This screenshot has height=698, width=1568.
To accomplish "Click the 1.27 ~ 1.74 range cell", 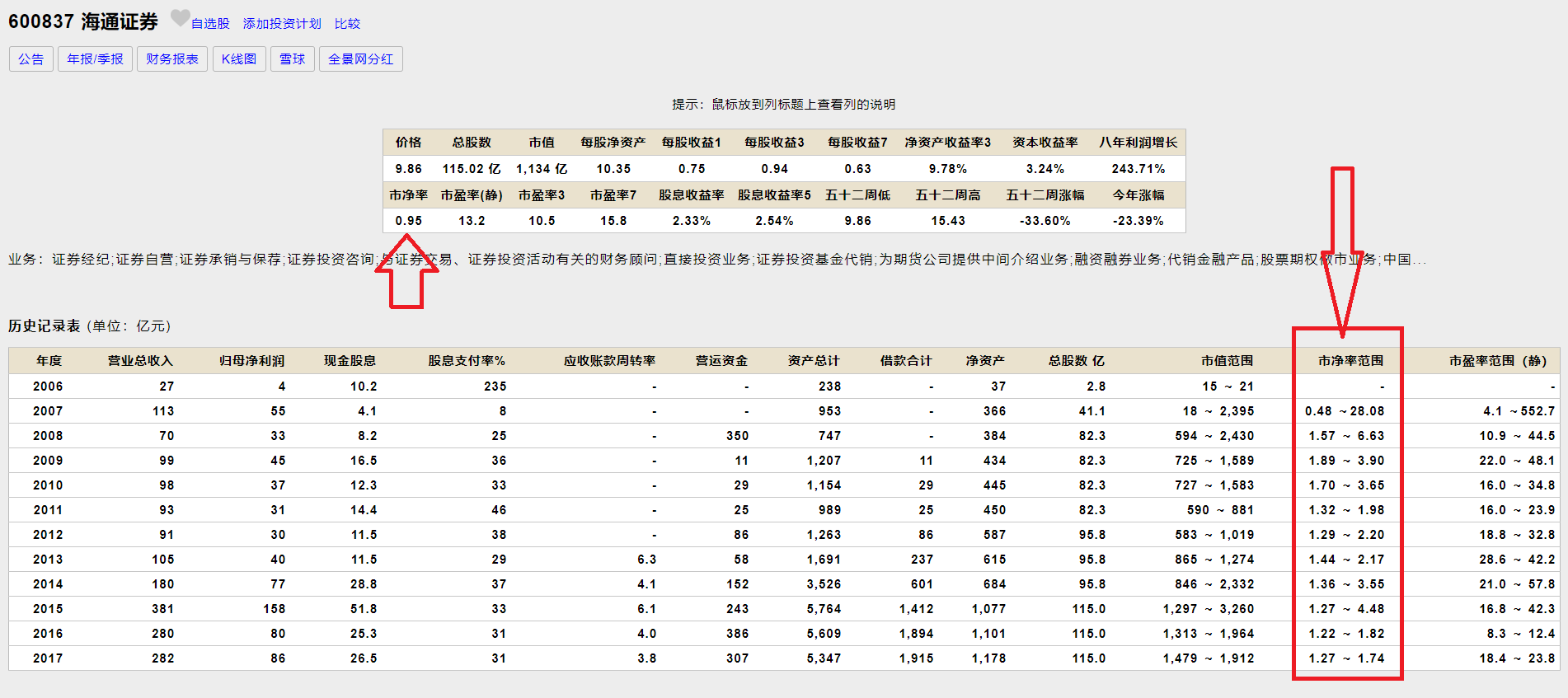I will [x=1346, y=658].
